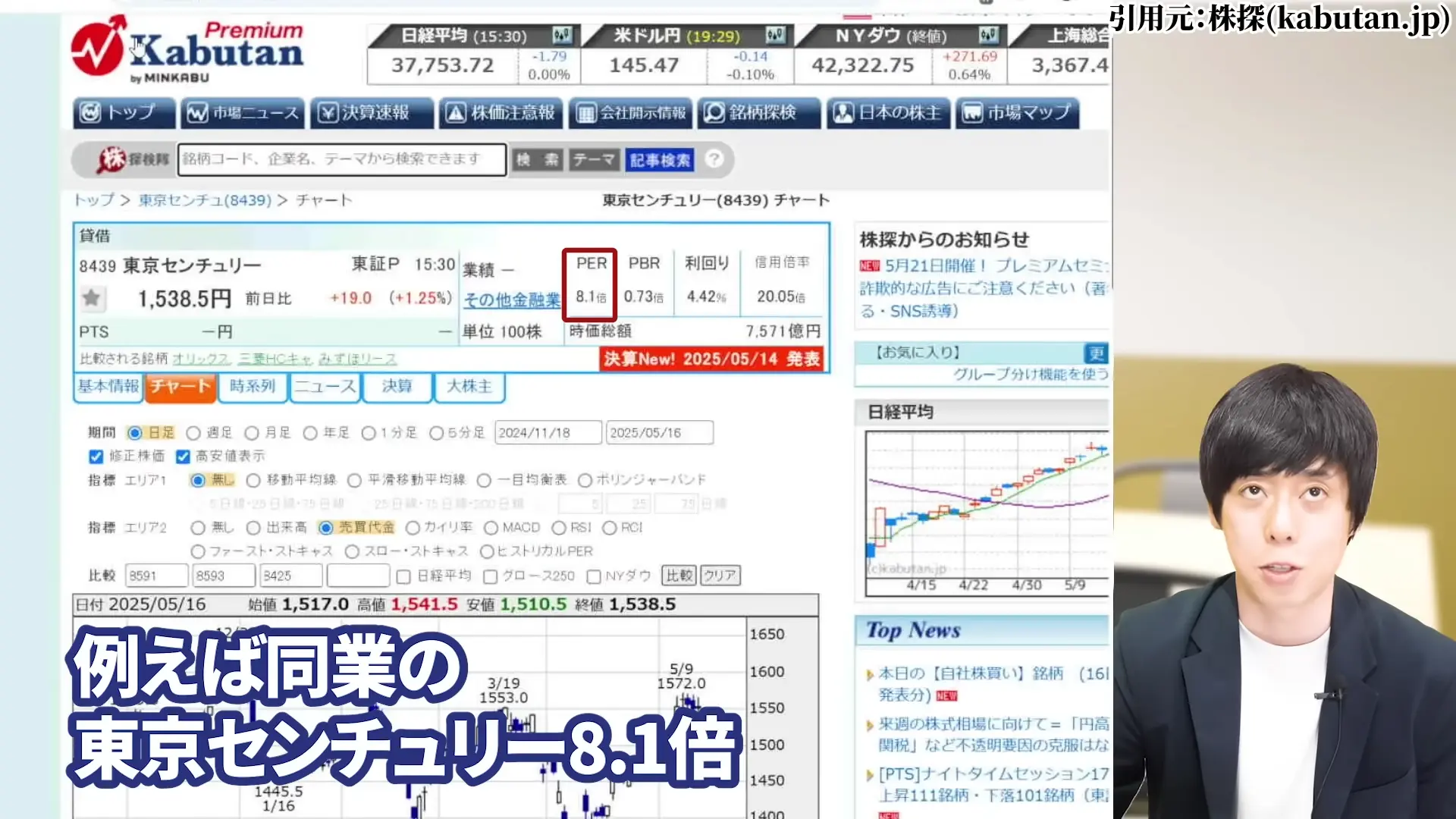Open chart icon beside NYダウ header

[988, 35]
